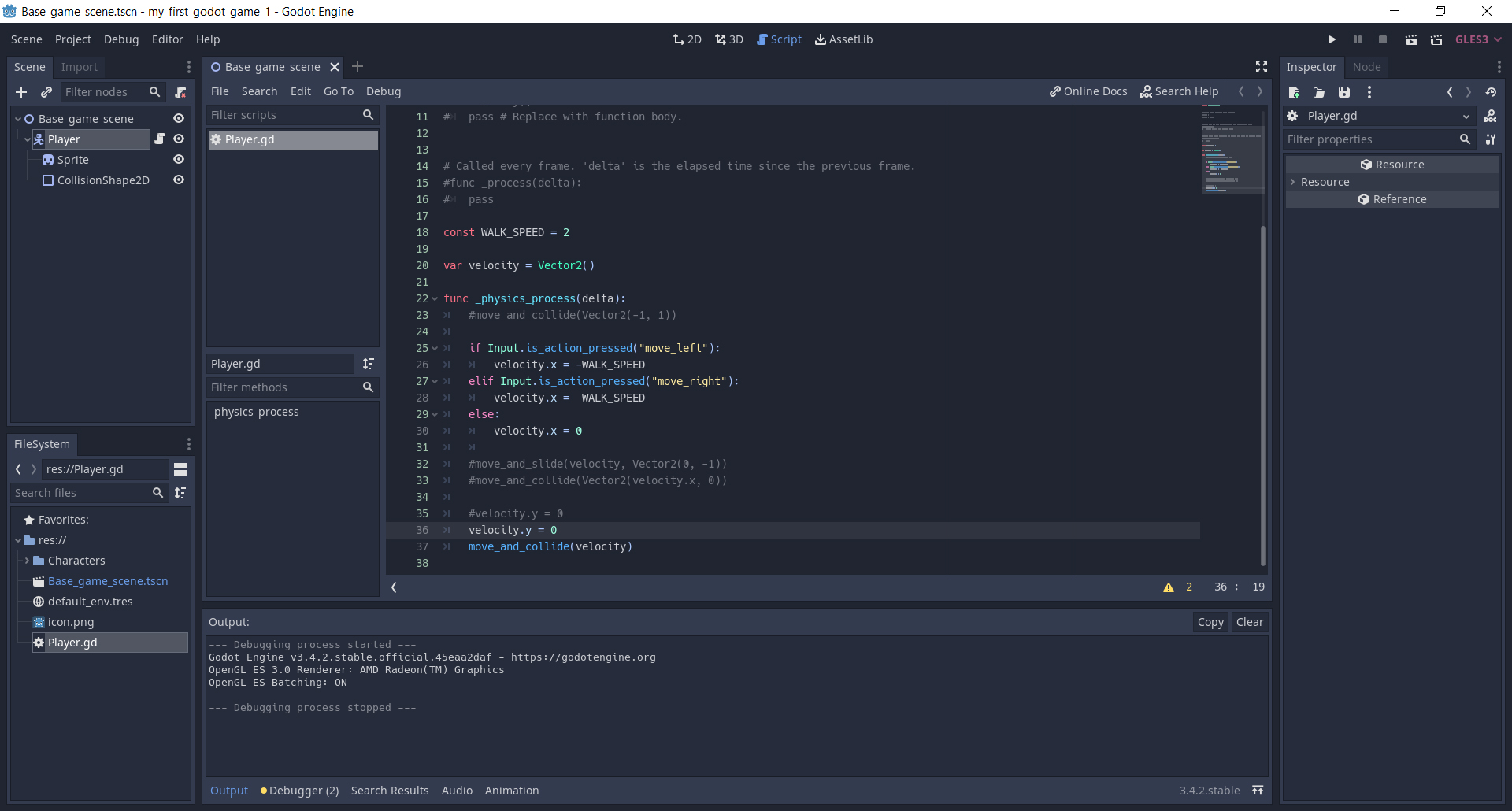
Task: Click the code minimap overview
Action: (1231, 150)
